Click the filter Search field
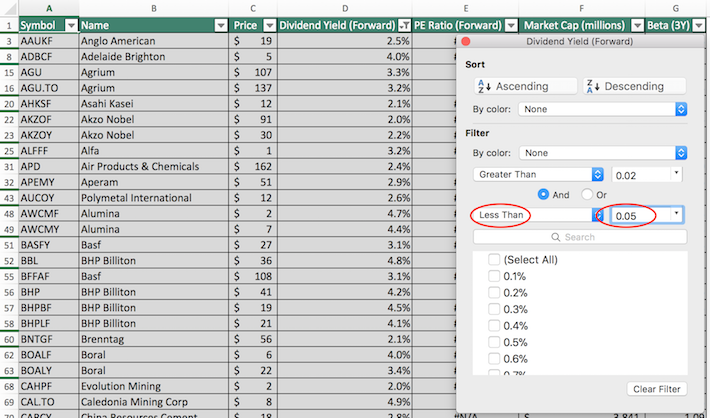This screenshot has width=710, height=418. [577, 237]
